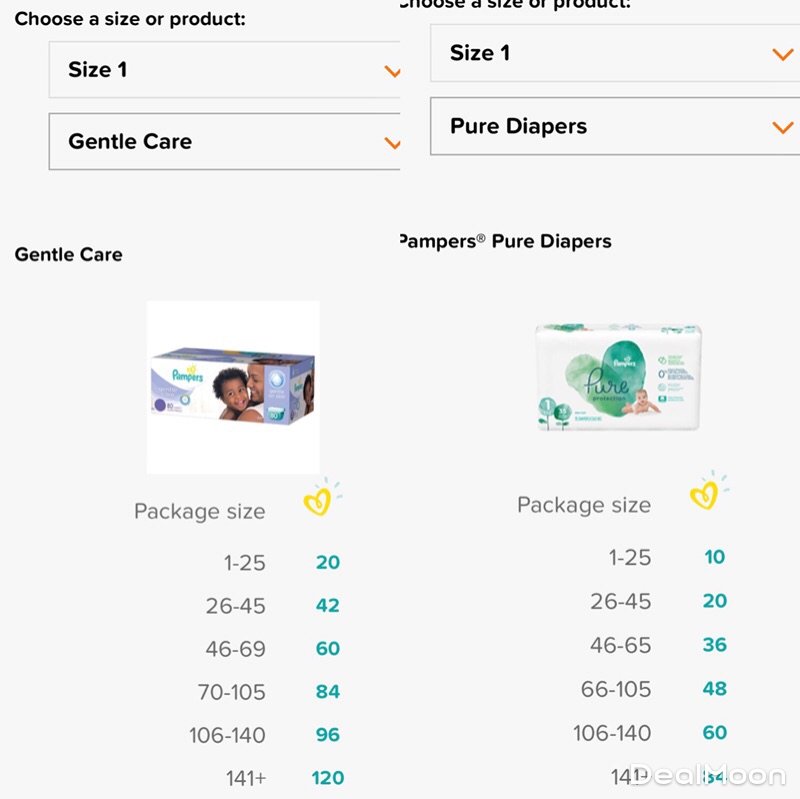This screenshot has width=800, height=799.
Task: Open the right Size 1 dropdown
Action: [612, 54]
